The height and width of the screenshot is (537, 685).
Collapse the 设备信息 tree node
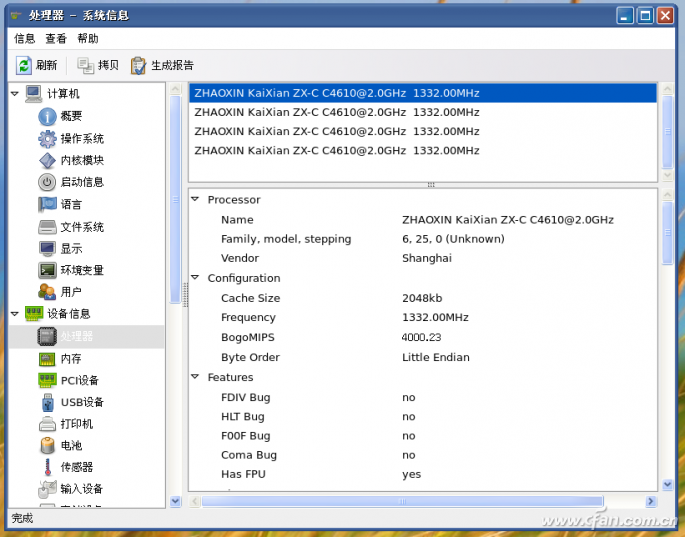tap(15, 314)
